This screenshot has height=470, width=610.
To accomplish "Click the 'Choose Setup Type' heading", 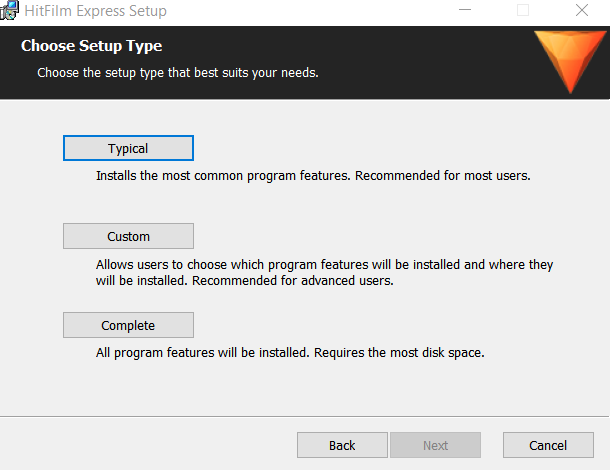I will pyautogui.click(x=91, y=46).
